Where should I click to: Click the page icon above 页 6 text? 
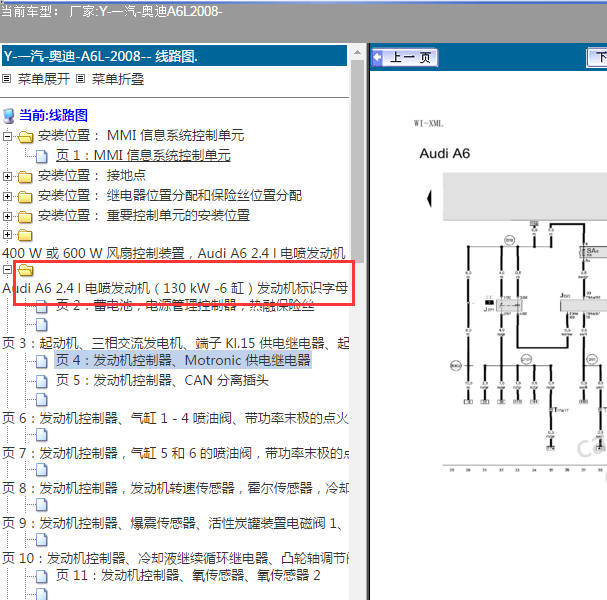click(42, 399)
